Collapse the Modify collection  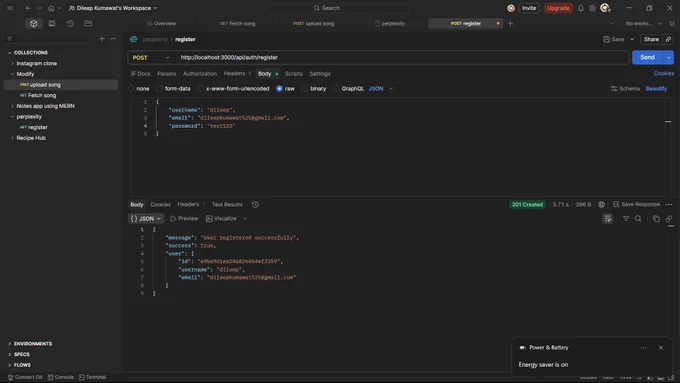pyautogui.click(x=12, y=74)
